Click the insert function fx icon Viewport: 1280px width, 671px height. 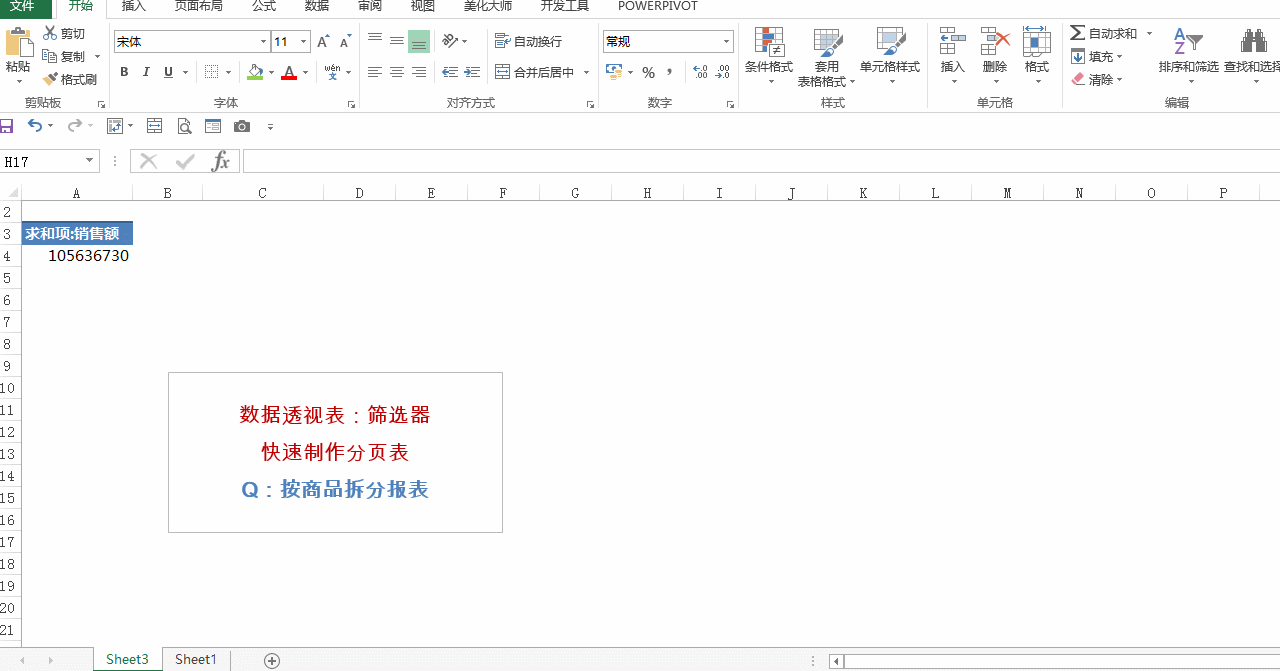221,161
